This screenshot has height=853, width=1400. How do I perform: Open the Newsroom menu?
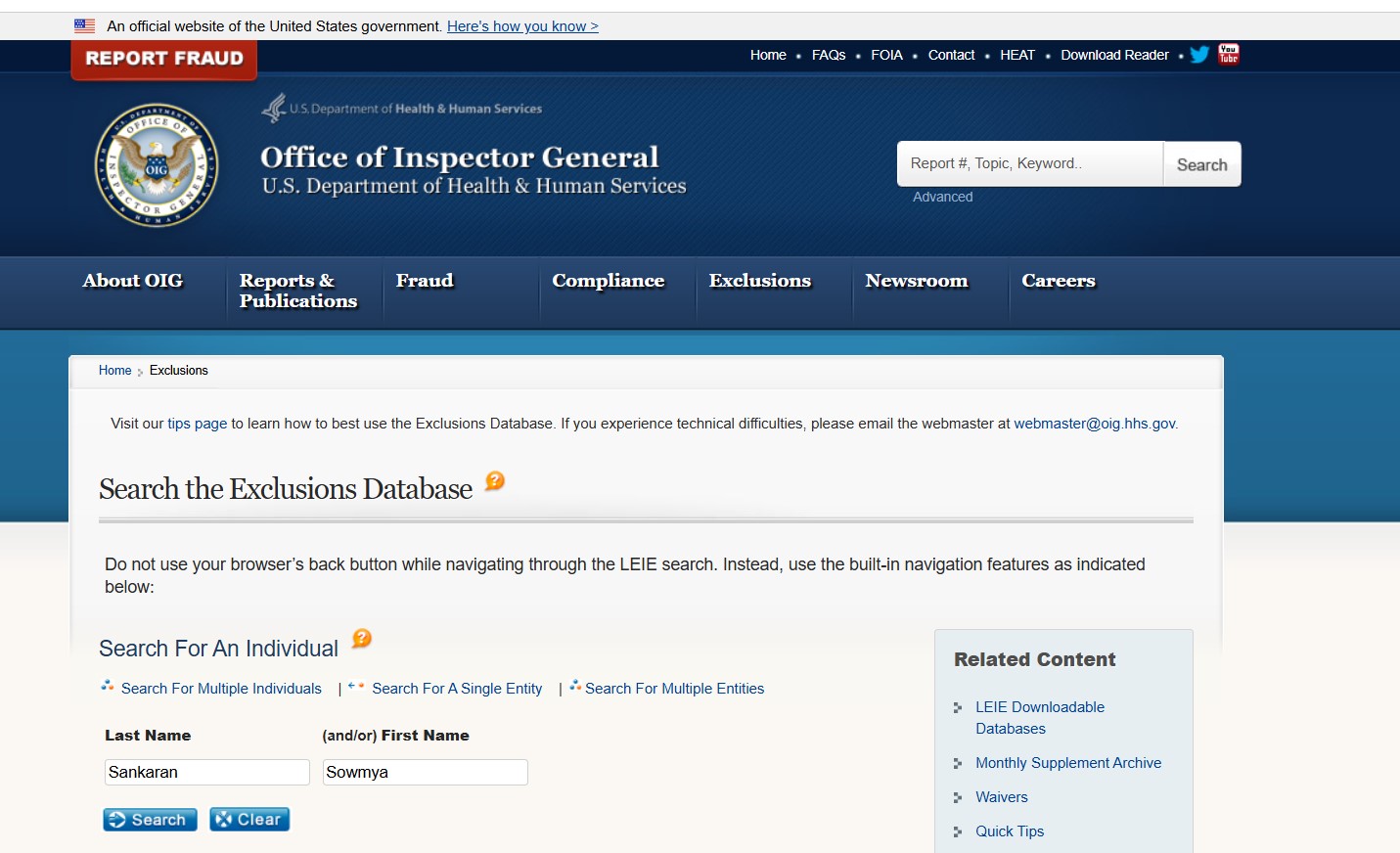tap(917, 281)
